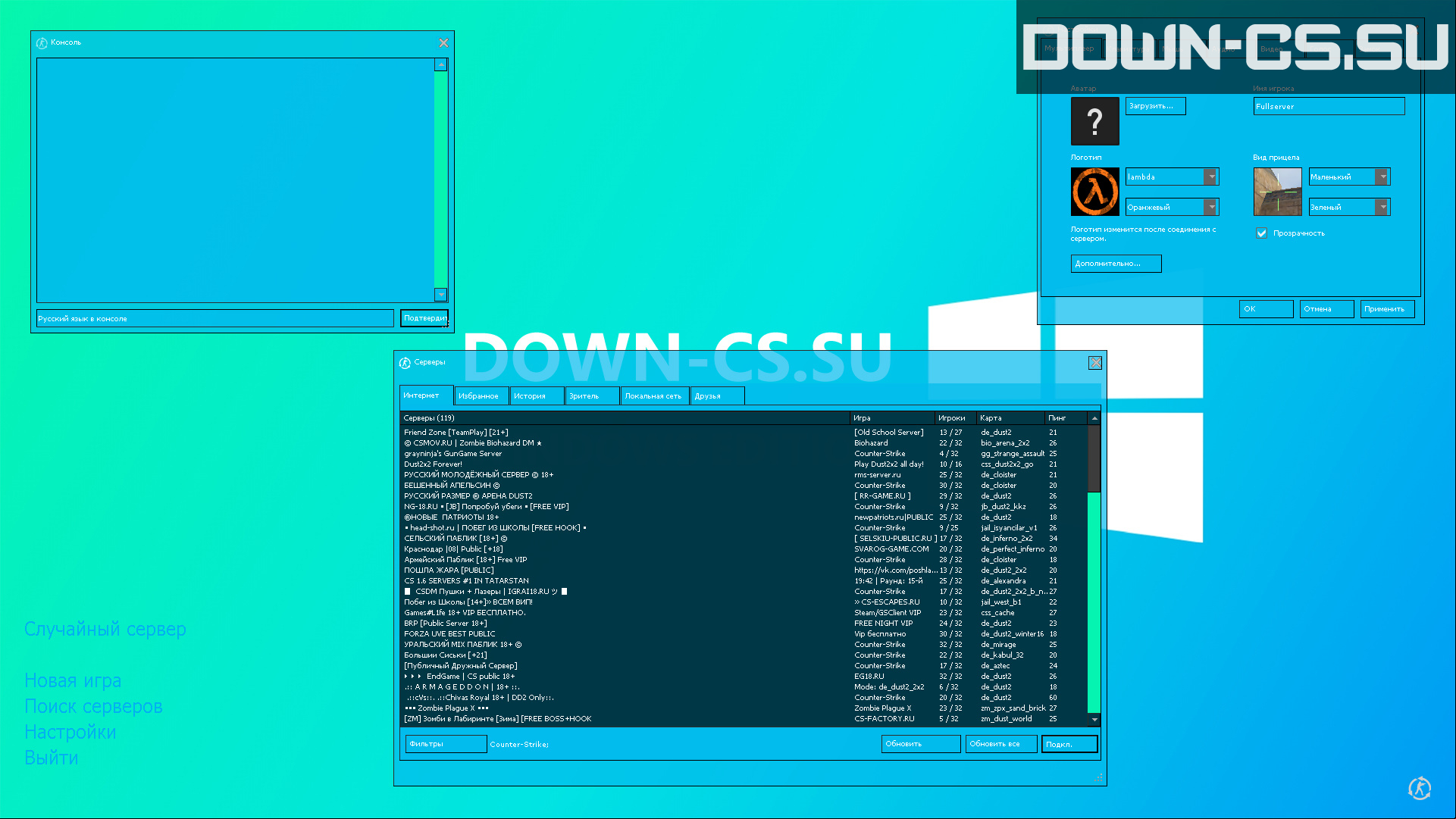Switch to the Видео settings tab
The height and width of the screenshot is (819, 1456).
[x=1281, y=48]
